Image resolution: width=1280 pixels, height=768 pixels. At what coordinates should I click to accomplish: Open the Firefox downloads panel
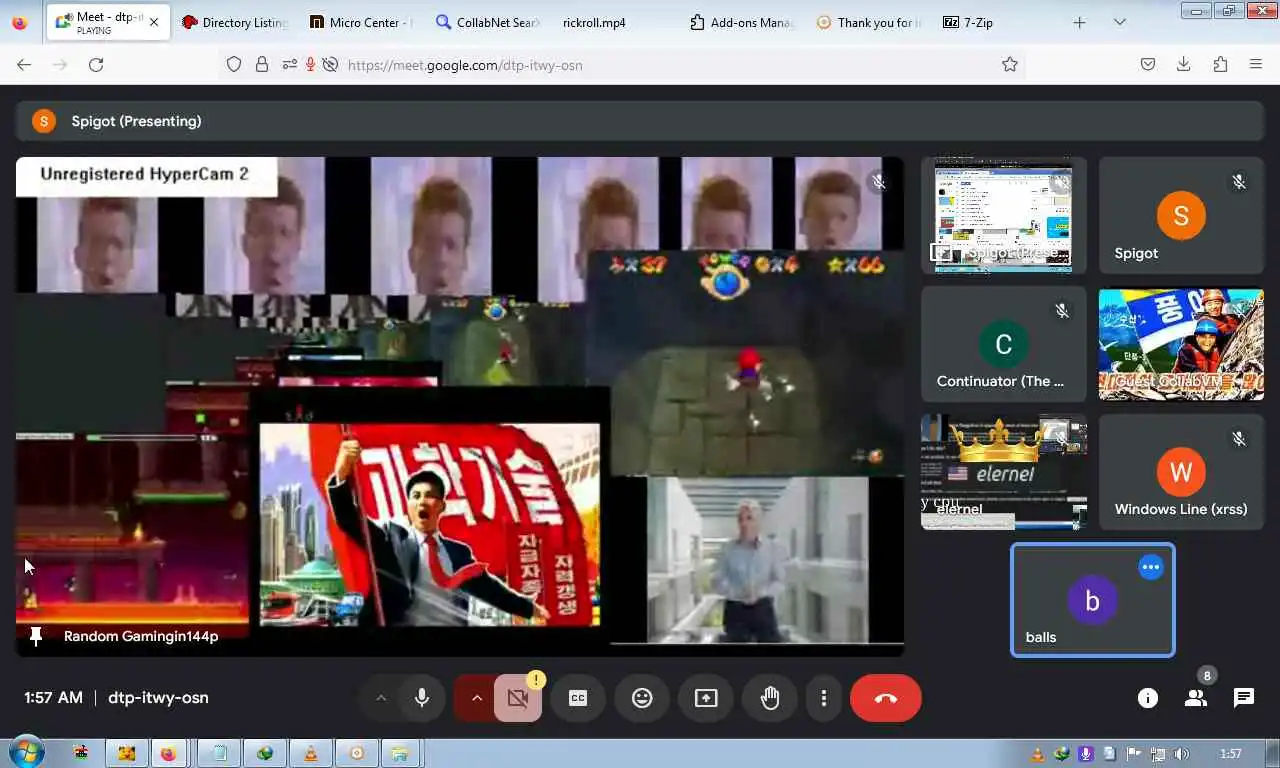pos(1184,64)
